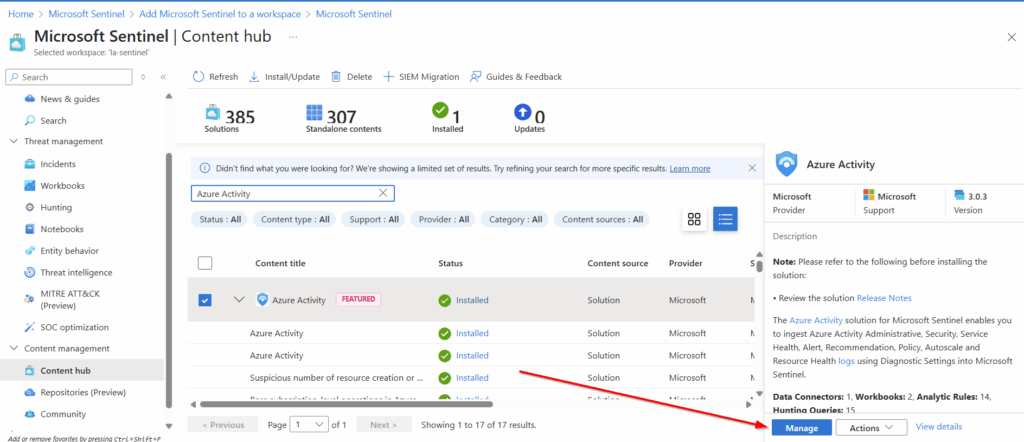The image size is (1024, 442).
Task: Open the Community page
Action: click(x=63, y=414)
